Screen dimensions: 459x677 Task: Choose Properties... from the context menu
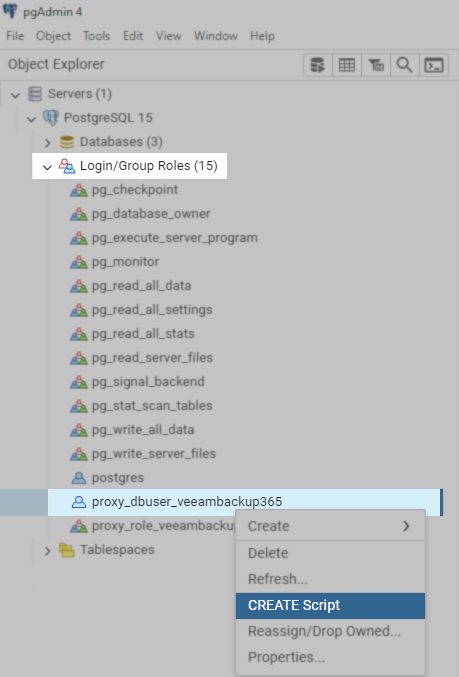(330, 657)
